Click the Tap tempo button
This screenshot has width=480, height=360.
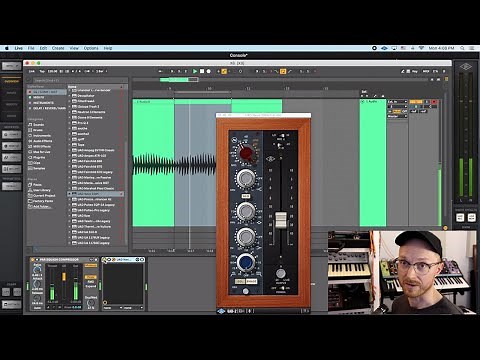pyautogui.click(x=42, y=71)
